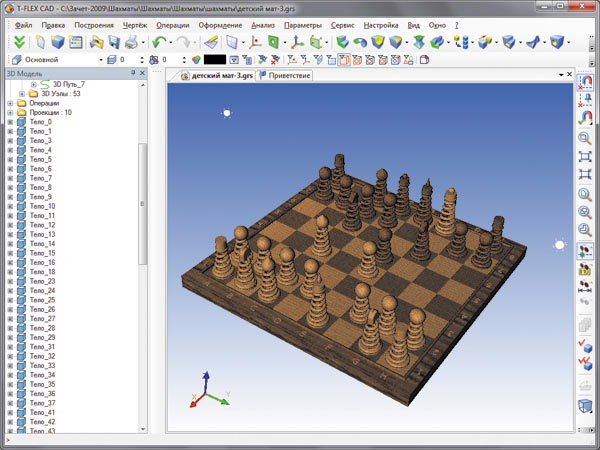This screenshot has width=600, height=450.
Task: Expand the 3D Узлы : 53 node
Action: click(22, 94)
